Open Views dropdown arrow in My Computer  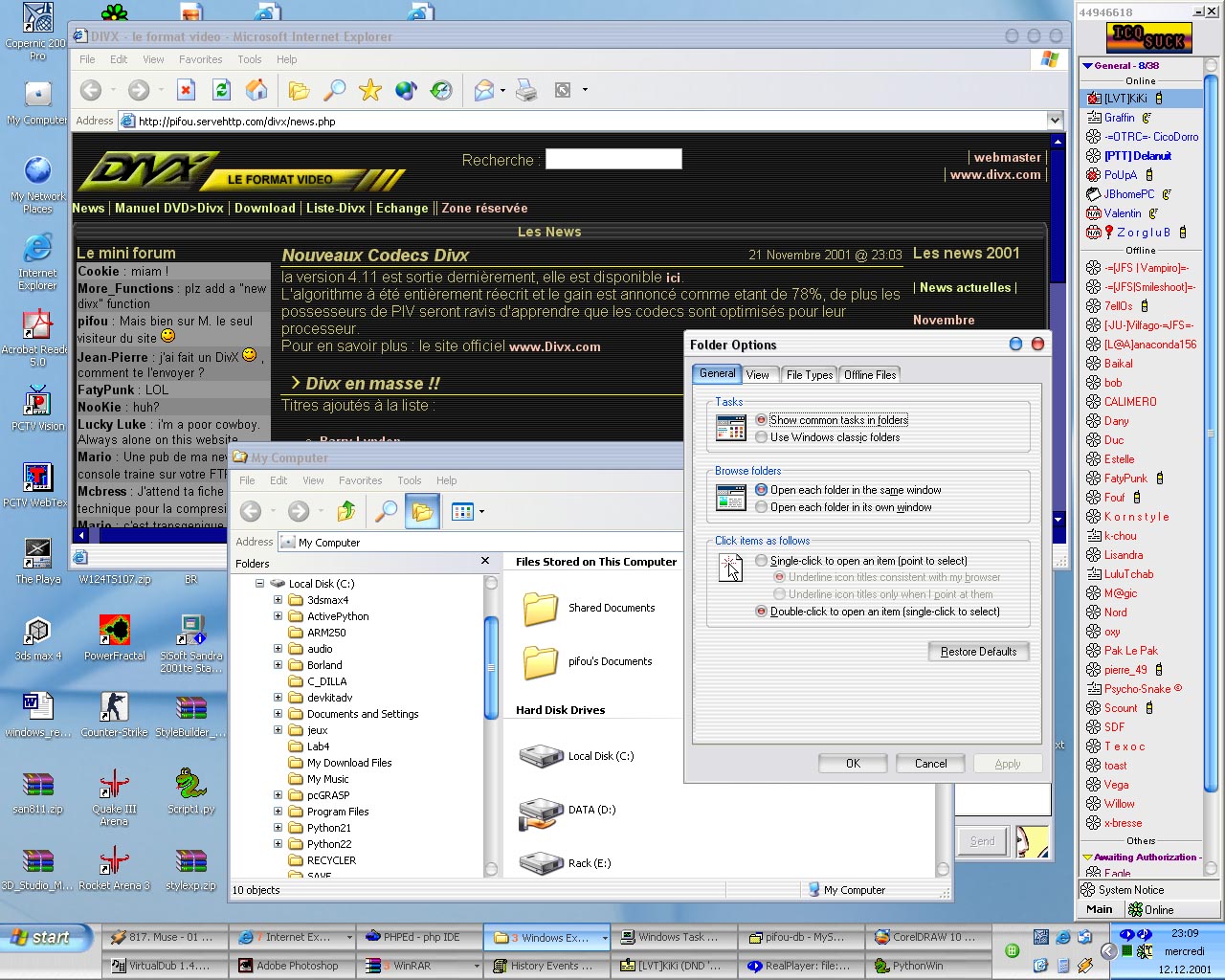pos(481,511)
